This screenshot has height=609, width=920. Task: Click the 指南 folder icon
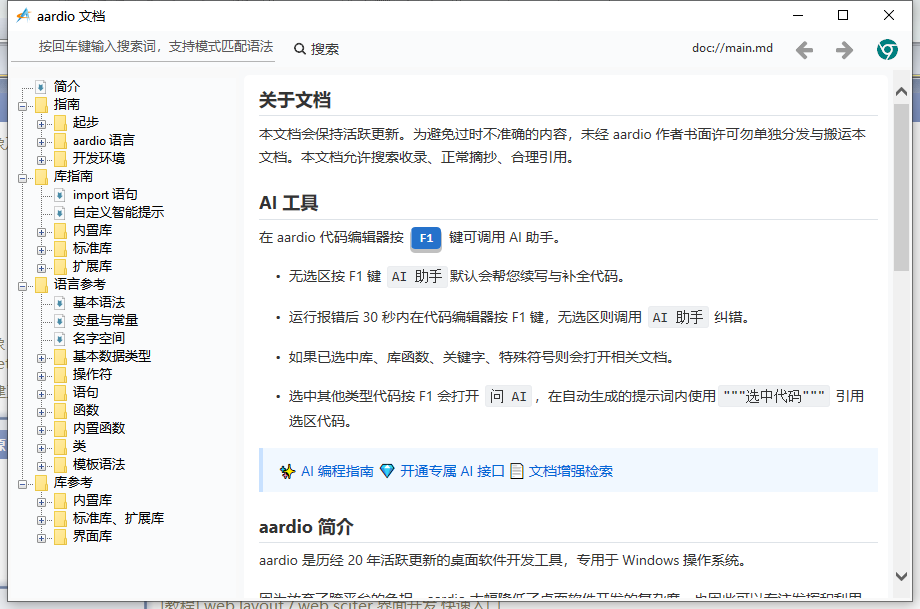(x=41, y=105)
